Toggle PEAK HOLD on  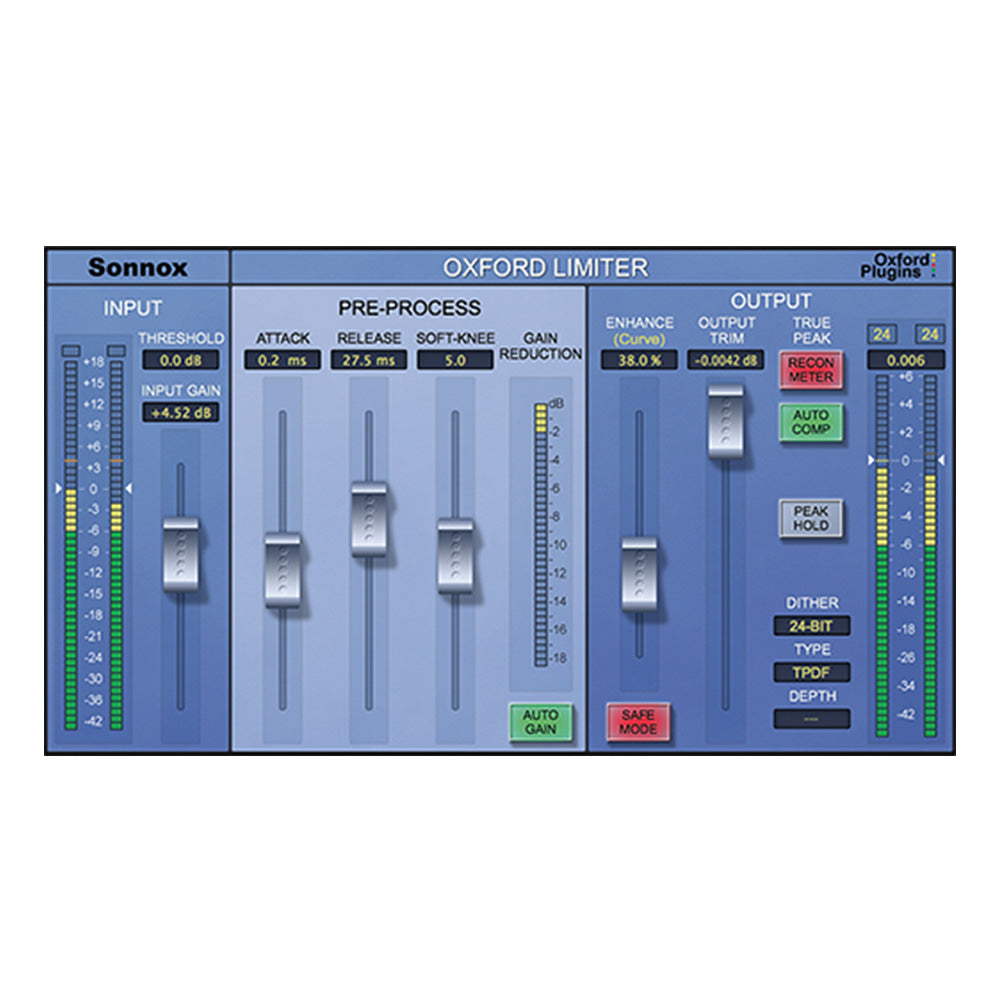coord(811,519)
